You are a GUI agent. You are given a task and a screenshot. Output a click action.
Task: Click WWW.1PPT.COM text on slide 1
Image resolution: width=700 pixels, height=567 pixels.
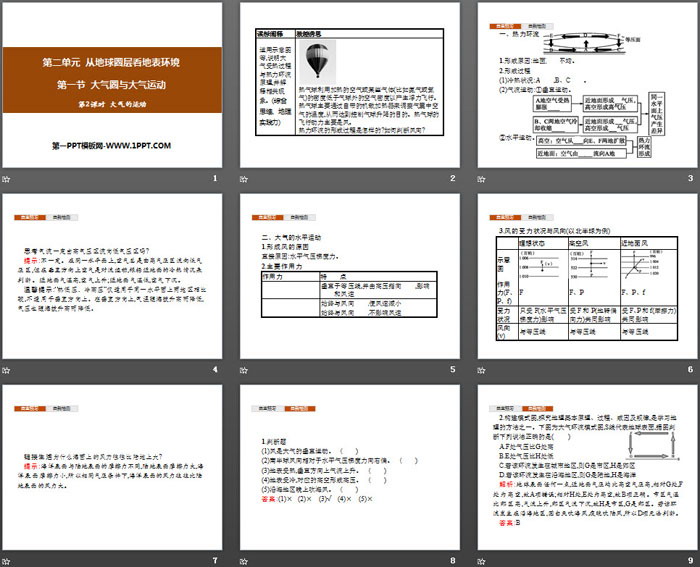138,146
